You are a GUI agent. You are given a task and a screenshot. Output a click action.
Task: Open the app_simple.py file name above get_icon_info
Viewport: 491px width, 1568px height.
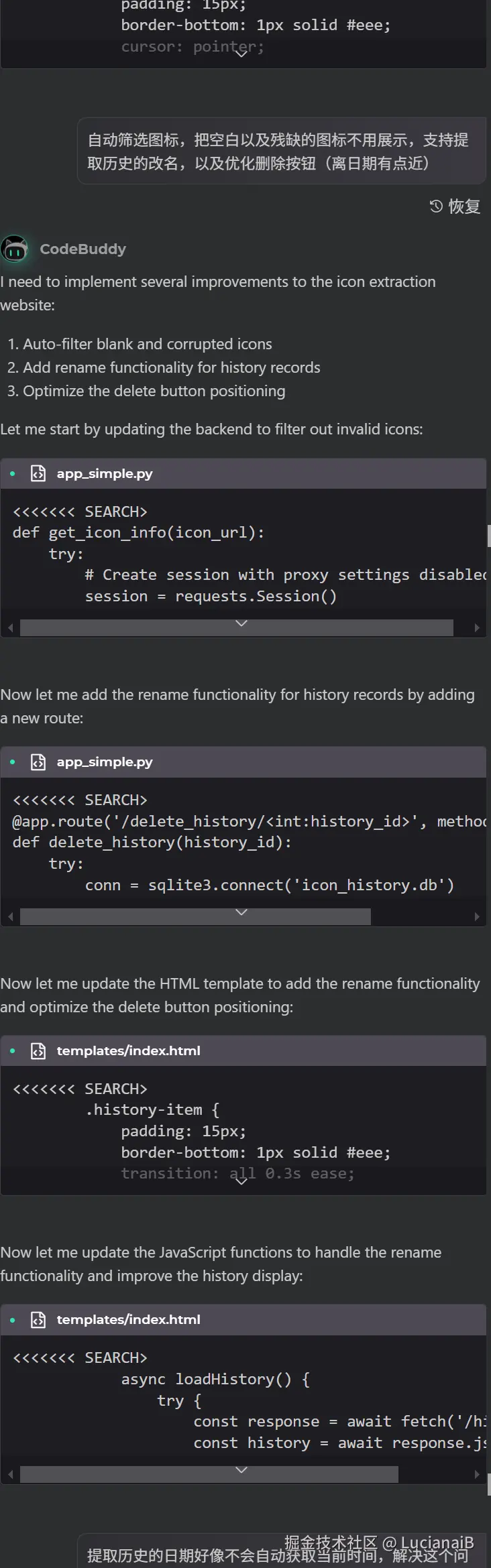coord(105,474)
